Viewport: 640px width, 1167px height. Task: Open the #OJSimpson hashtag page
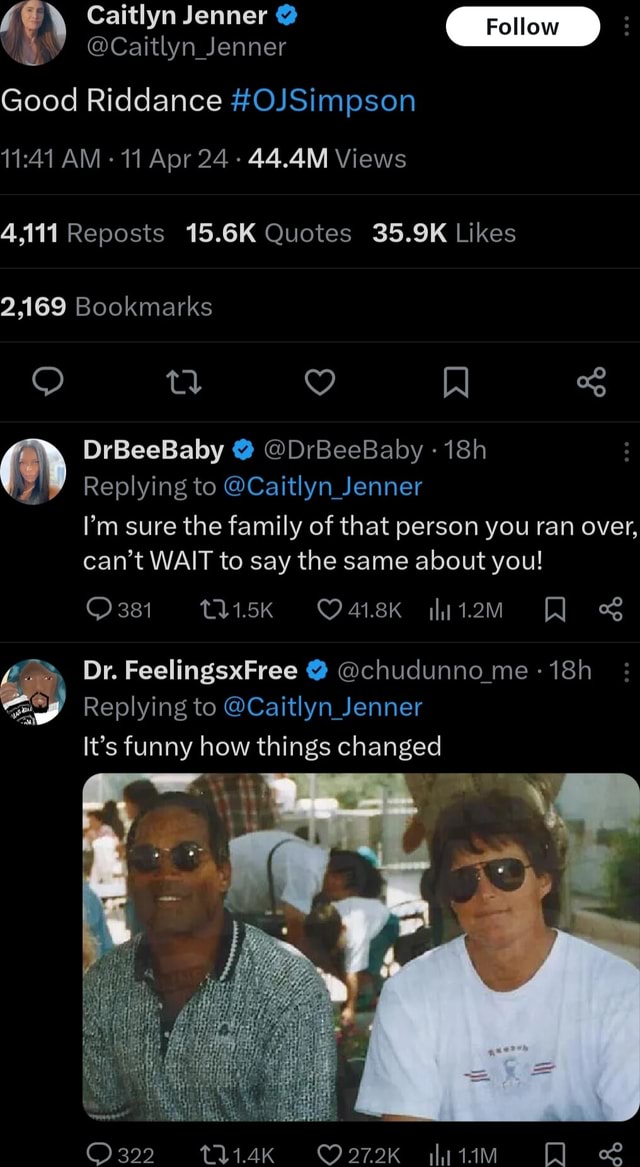322,100
